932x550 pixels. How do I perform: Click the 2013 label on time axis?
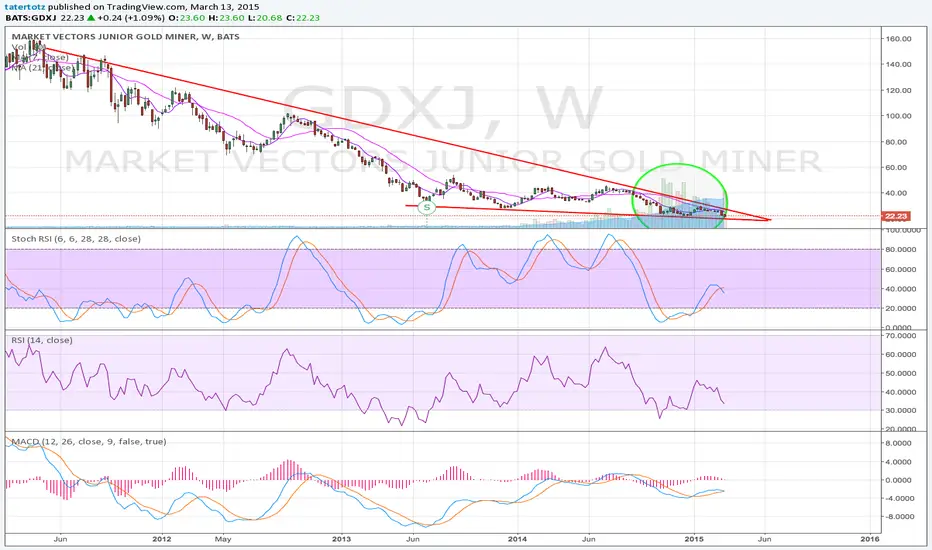(341, 539)
